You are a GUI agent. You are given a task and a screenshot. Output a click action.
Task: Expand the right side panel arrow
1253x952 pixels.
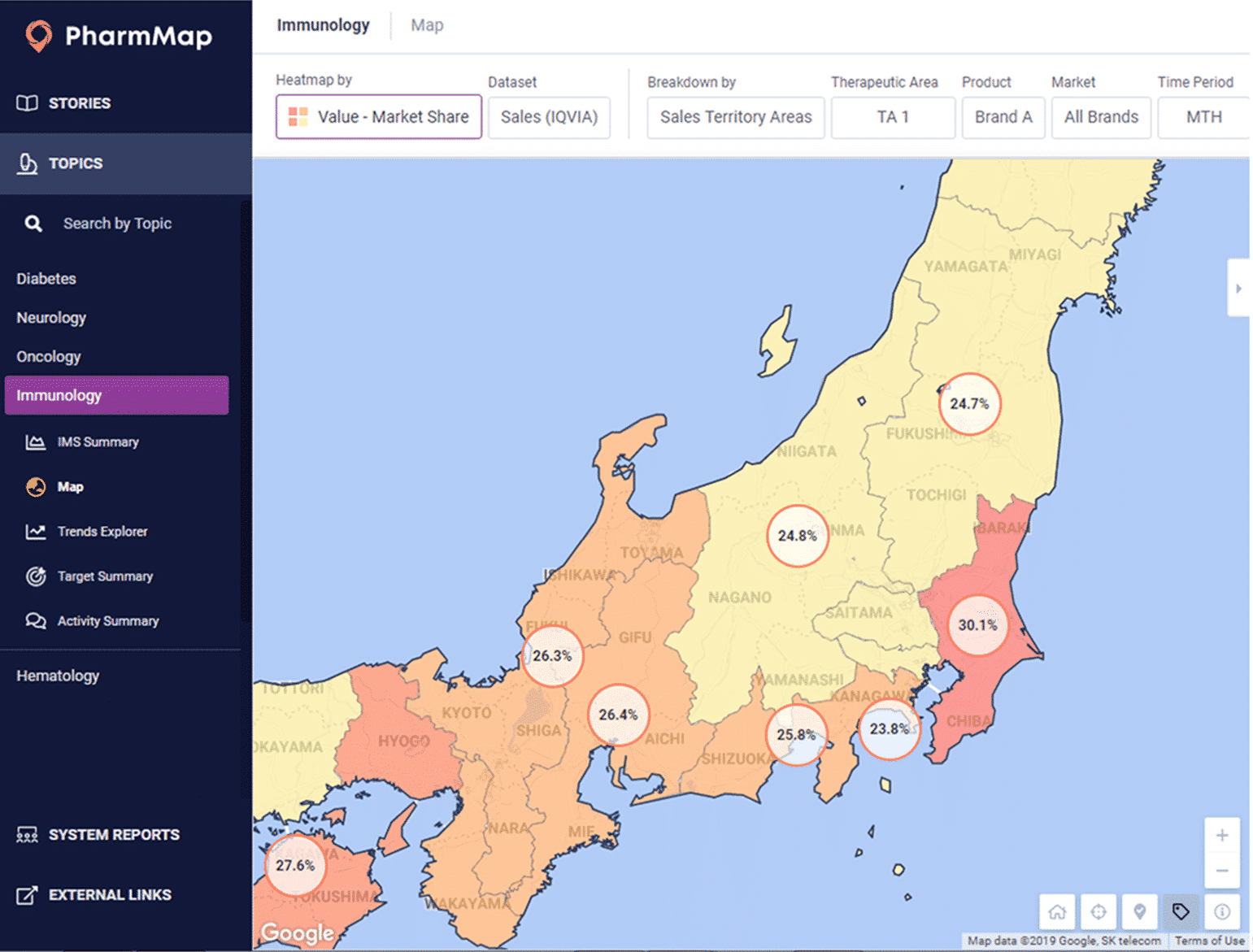[1238, 288]
